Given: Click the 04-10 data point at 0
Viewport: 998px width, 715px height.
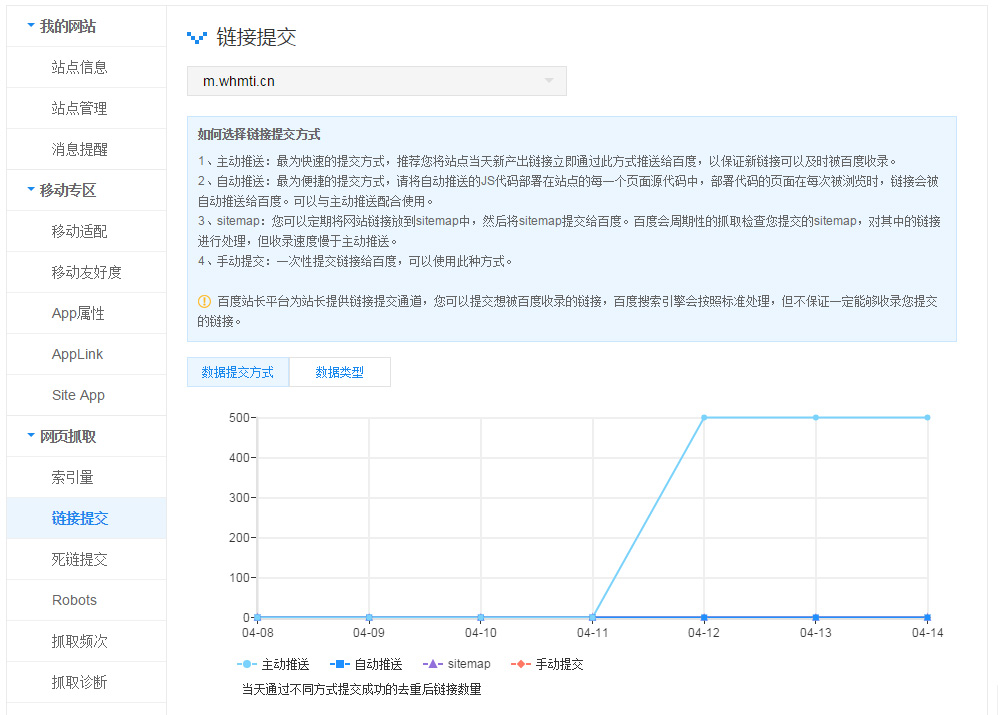Looking at the screenshot, I should (481, 618).
